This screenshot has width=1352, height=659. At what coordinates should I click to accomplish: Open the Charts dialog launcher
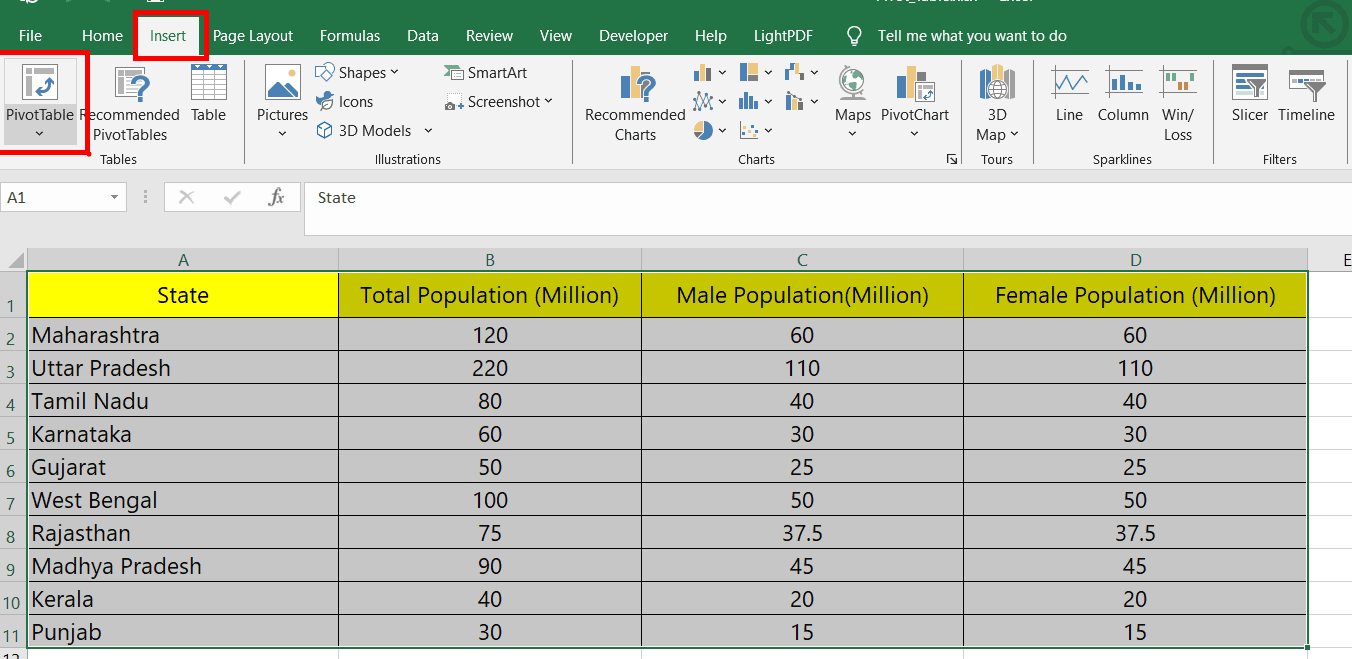tap(952, 159)
